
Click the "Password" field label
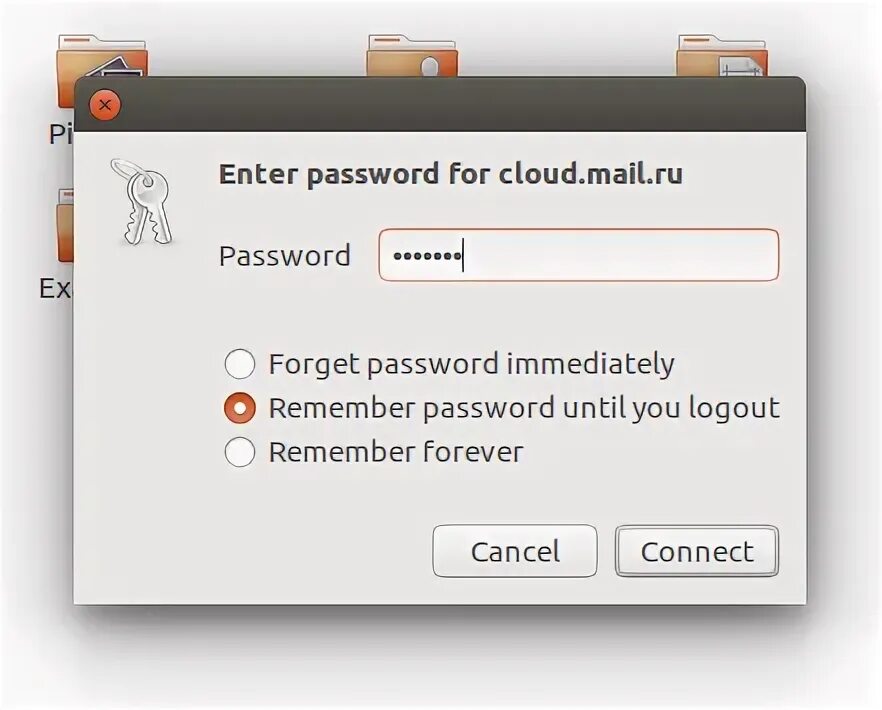[x=284, y=256]
